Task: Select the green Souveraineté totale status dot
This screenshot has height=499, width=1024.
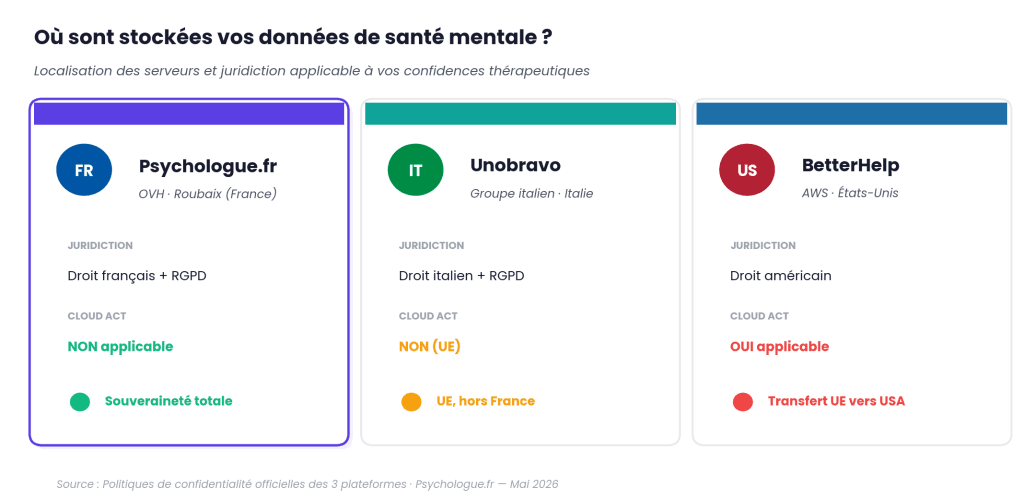Action: (x=80, y=402)
